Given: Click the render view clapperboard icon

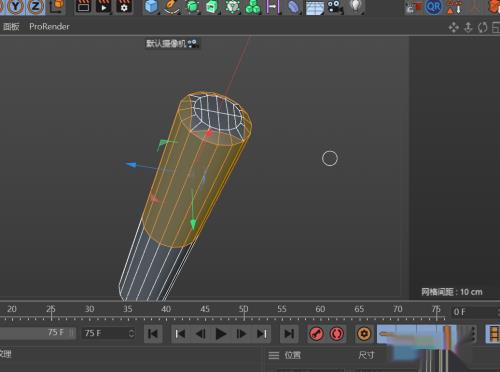Looking at the screenshot, I should tap(83, 6).
